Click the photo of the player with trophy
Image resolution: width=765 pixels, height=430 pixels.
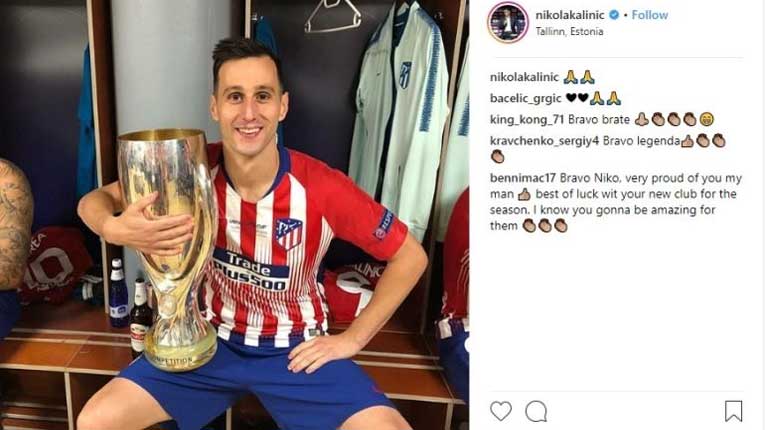click(x=234, y=215)
